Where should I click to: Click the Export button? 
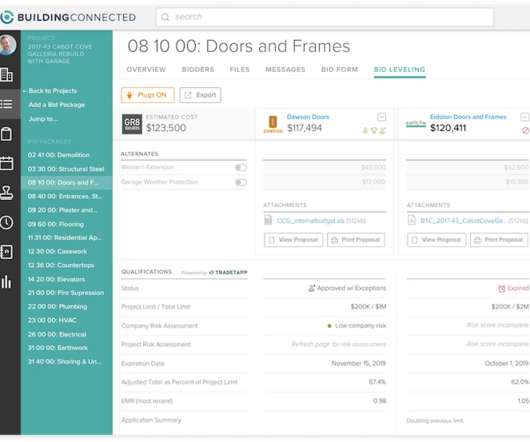[x=200, y=95]
